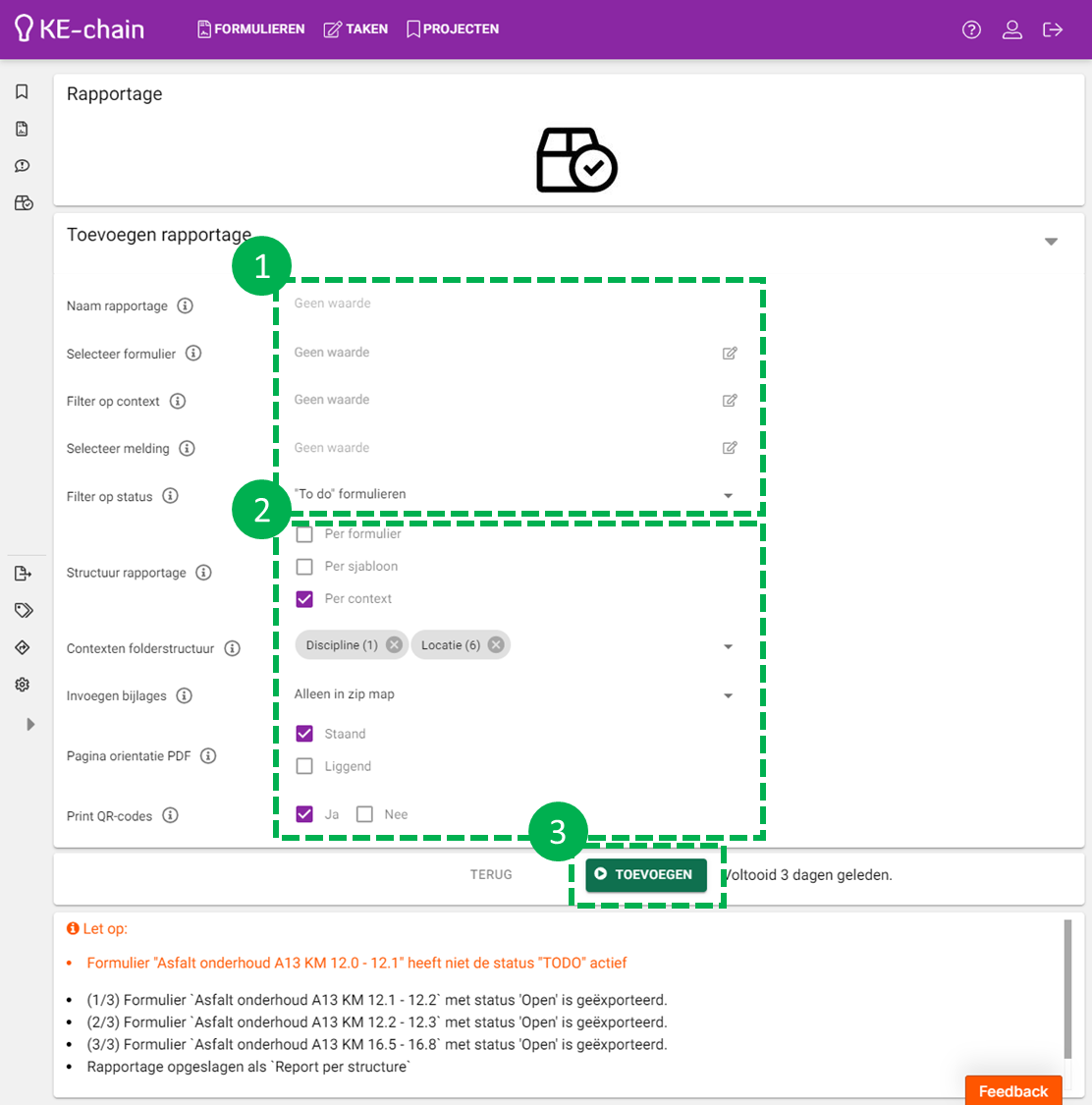Click the bookmark icon in left sidebar
Image resolution: width=1092 pixels, height=1105 pixels.
tap(22, 91)
